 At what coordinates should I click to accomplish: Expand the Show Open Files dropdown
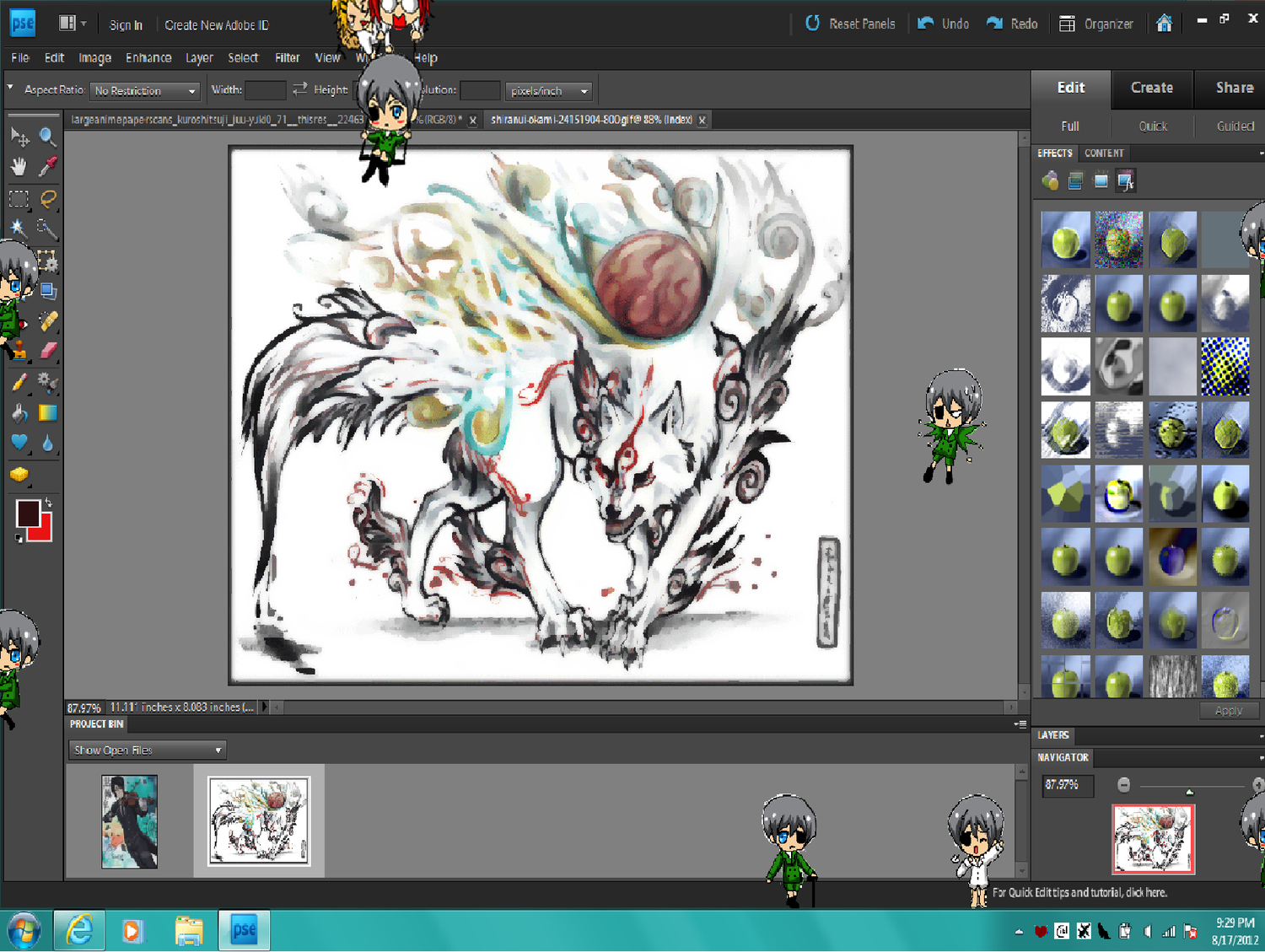pyautogui.click(x=148, y=750)
